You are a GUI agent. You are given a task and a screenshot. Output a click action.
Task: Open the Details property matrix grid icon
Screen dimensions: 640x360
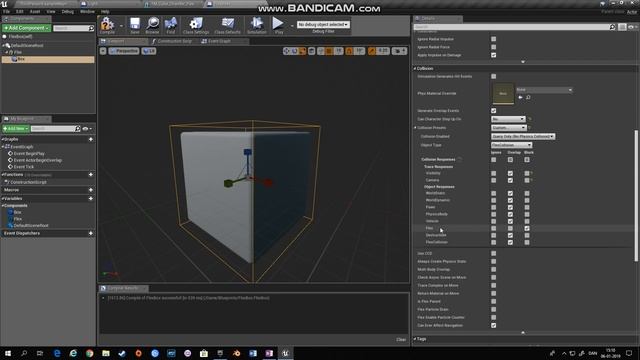pyautogui.click(x=622, y=27)
